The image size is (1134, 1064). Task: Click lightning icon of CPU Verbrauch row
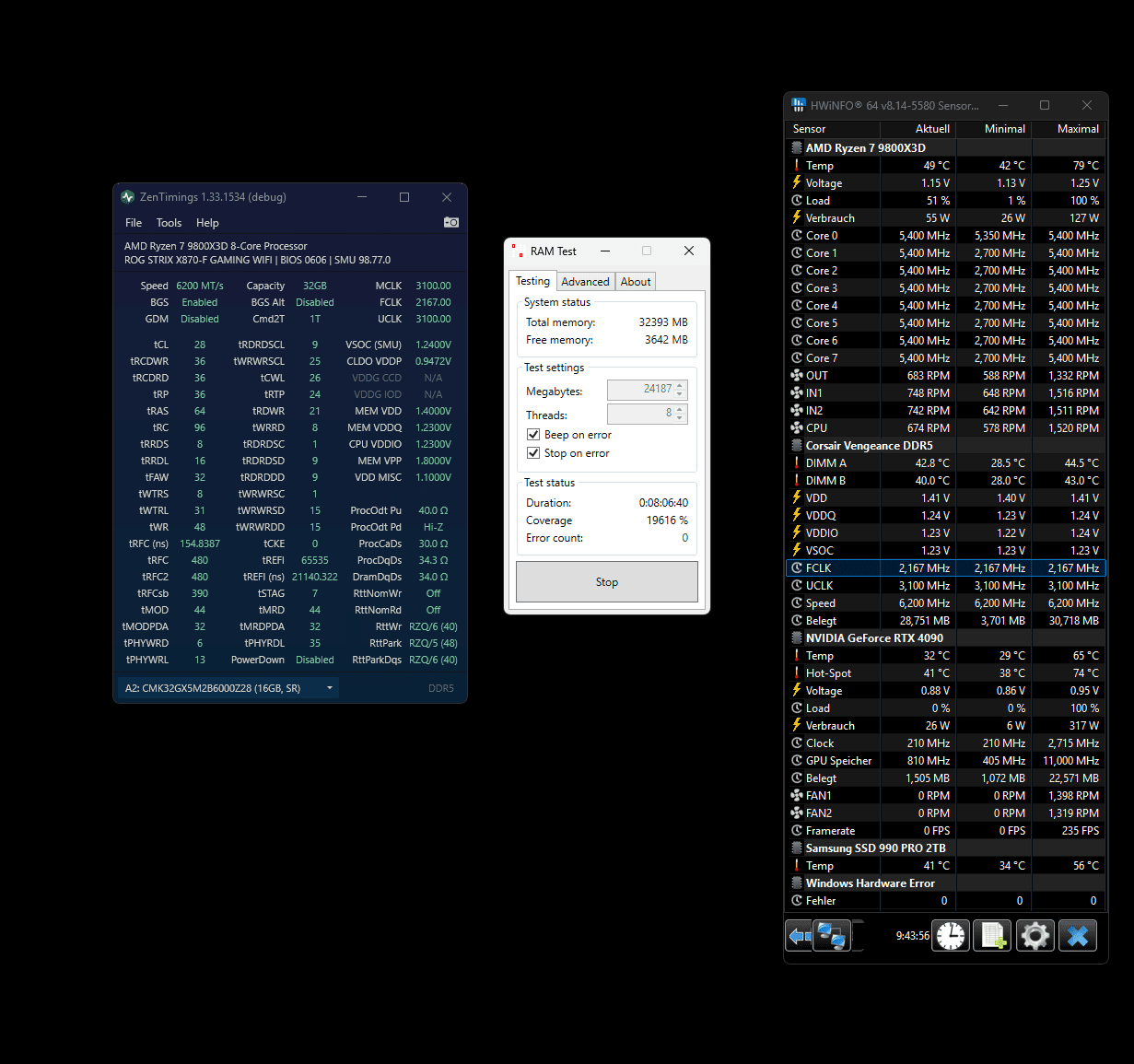click(797, 218)
